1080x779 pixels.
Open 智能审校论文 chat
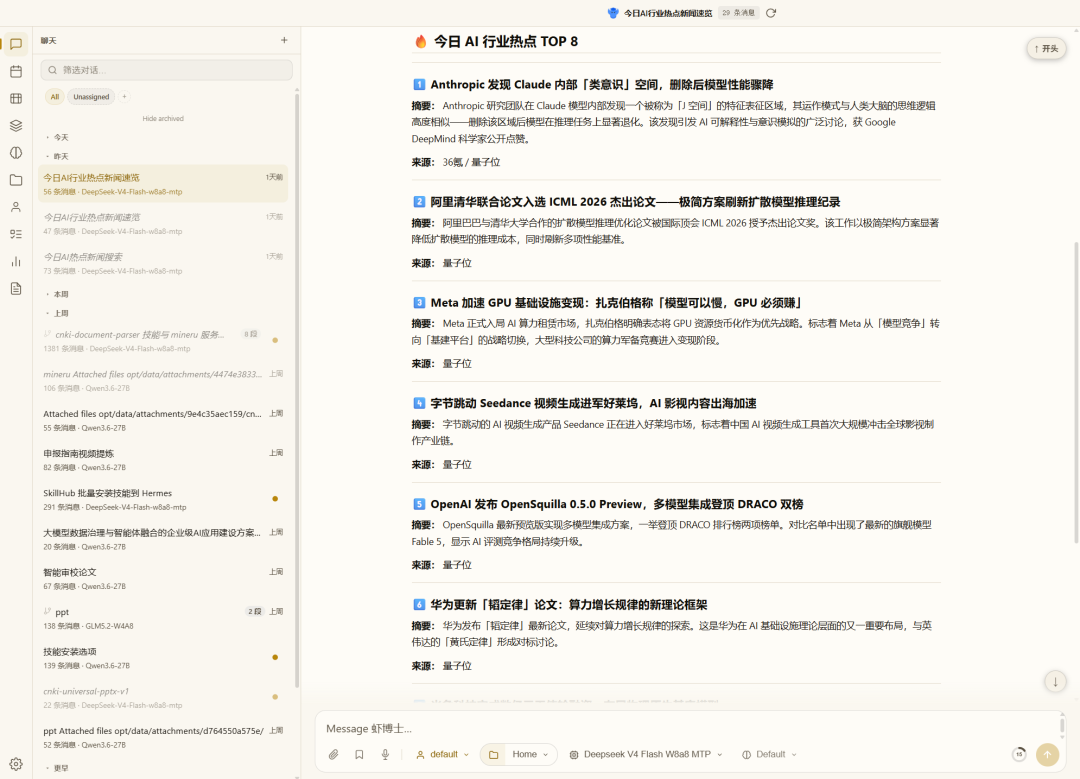coord(163,579)
